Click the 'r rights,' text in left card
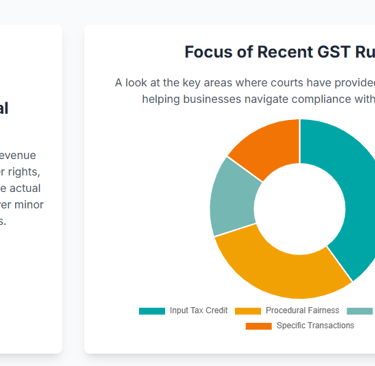 coord(20,172)
